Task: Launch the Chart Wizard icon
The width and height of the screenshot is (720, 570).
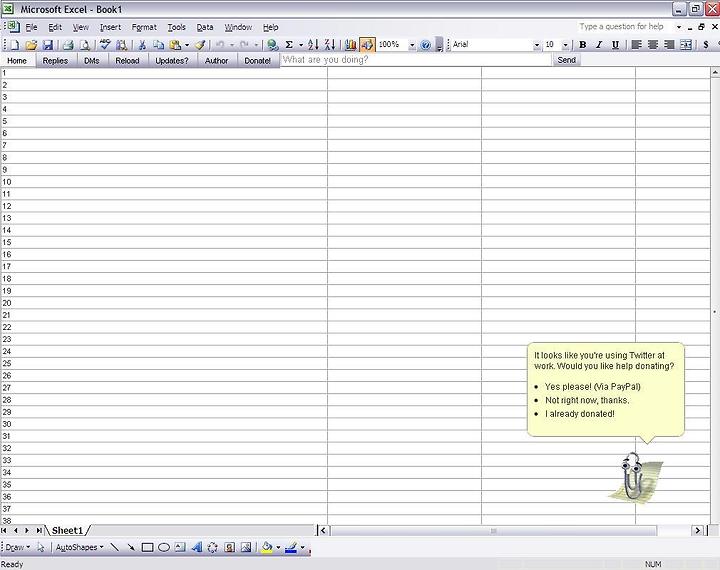Action: pyautogui.click(x=350, y=45)
